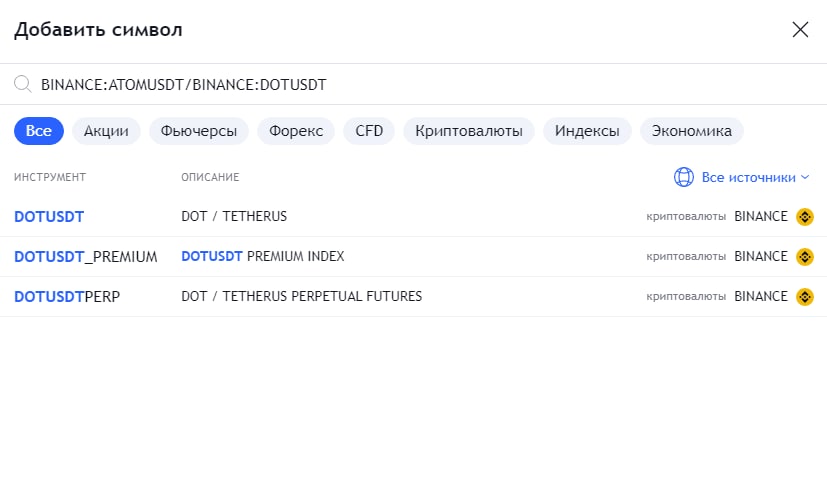Viewport: 827px width, 477px height.
Task: Select the CFD filter chip
Action: pyautogui.click(x=369, y=131)
